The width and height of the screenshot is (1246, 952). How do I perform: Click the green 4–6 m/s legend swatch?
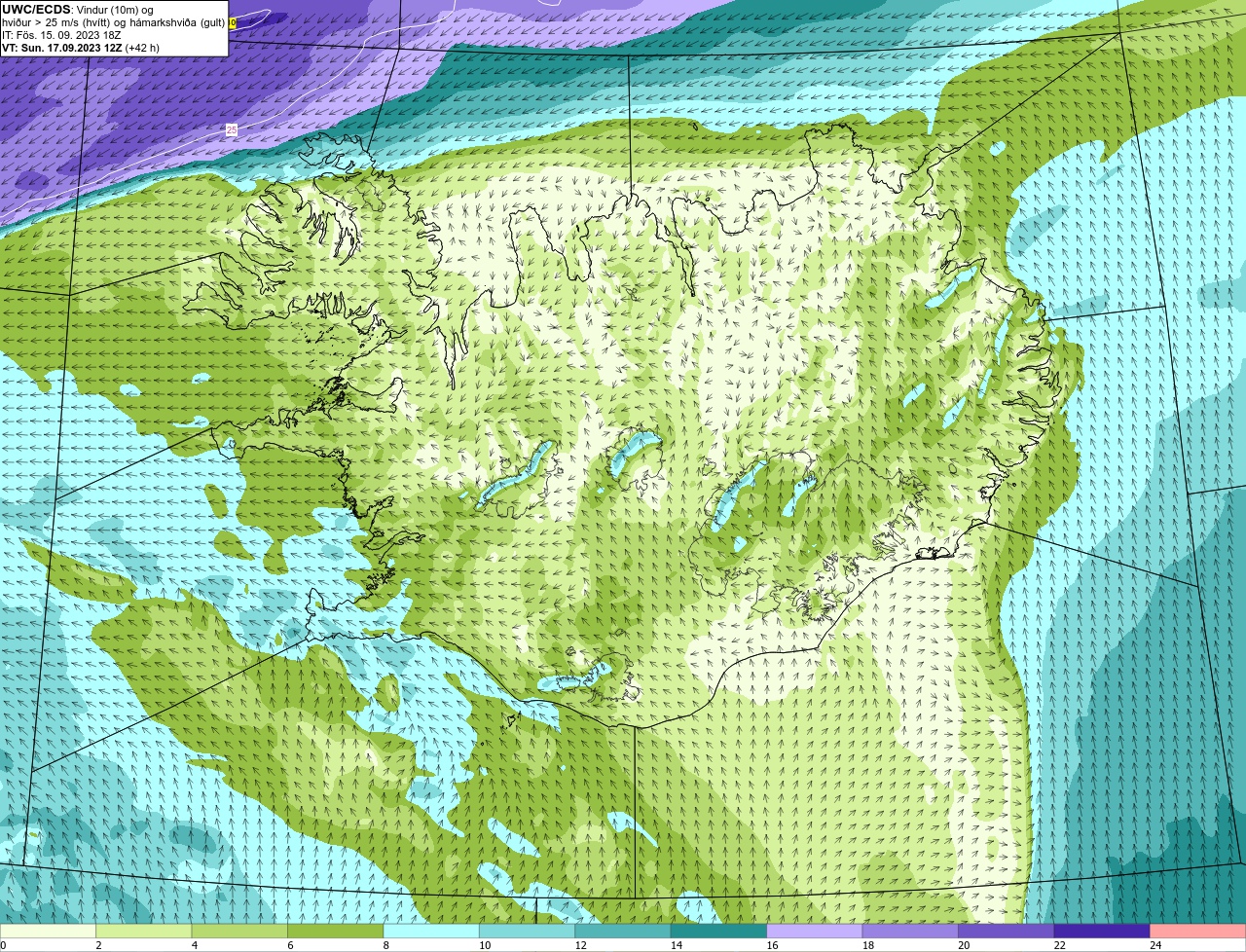point(239,931)
